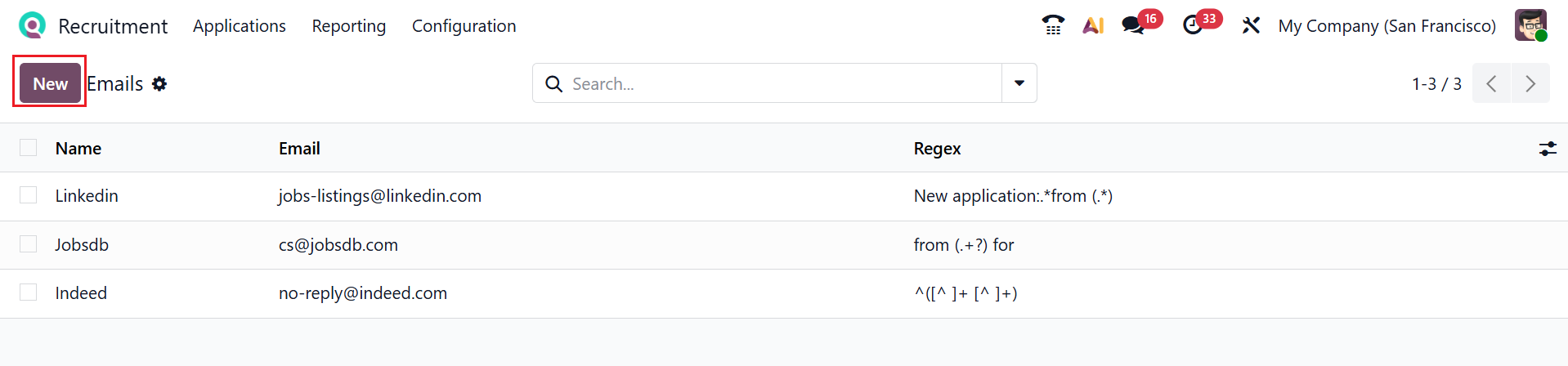1568x366 pixels.
Task: Open the activities clock icon
Action: [x=1193, y=25]
